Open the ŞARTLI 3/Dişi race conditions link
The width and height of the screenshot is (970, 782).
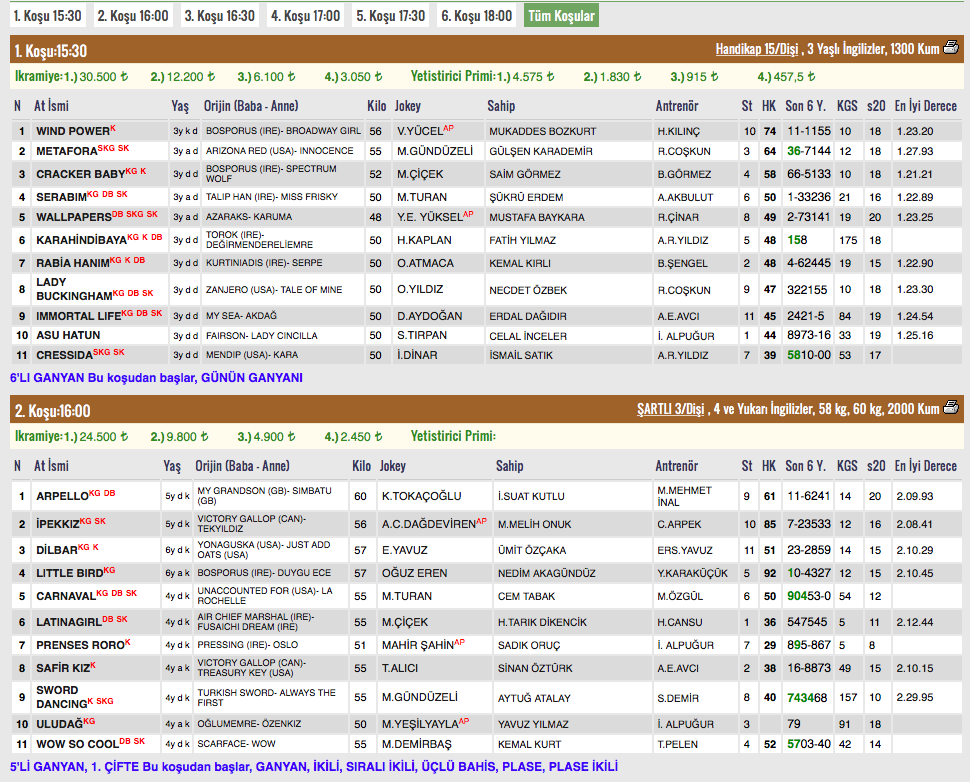pos(670,409)
